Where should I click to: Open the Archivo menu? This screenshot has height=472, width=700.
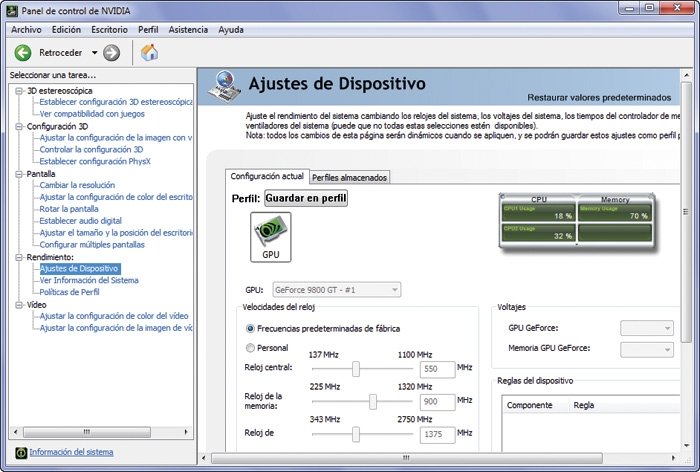pyautogui.click(x=26, y=30)
